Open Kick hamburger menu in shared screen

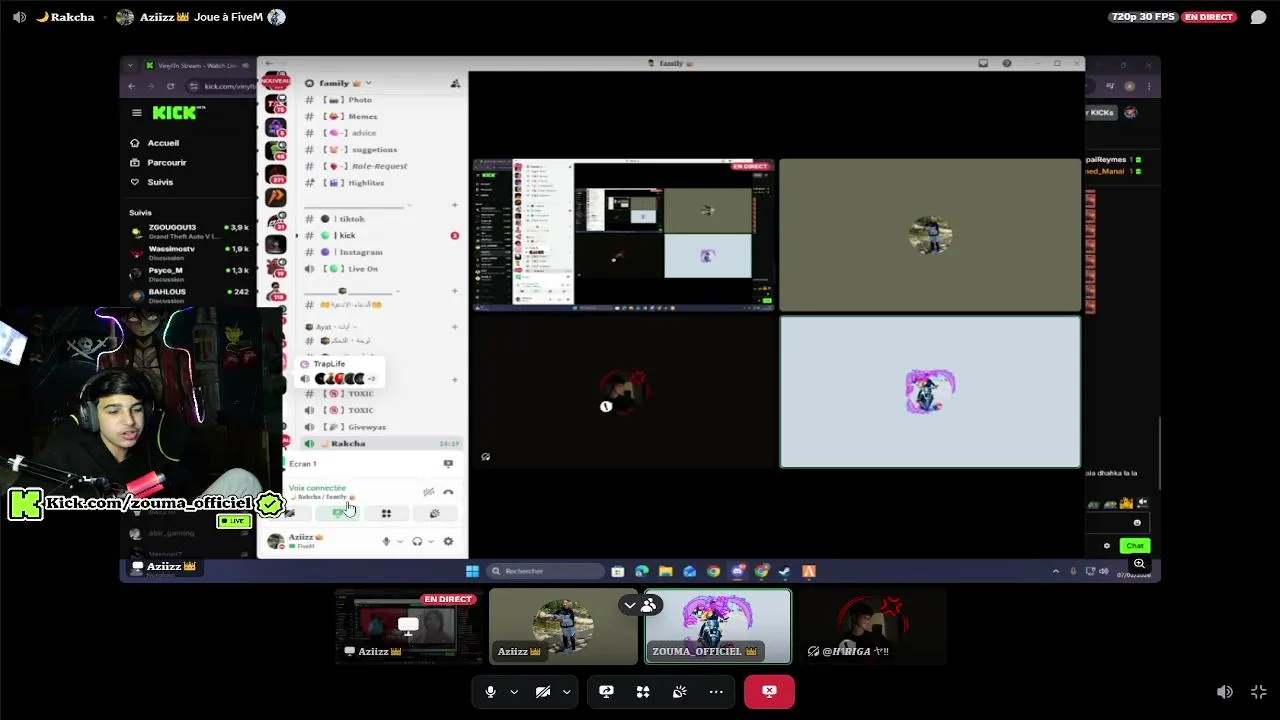click(x=137, y=112)
